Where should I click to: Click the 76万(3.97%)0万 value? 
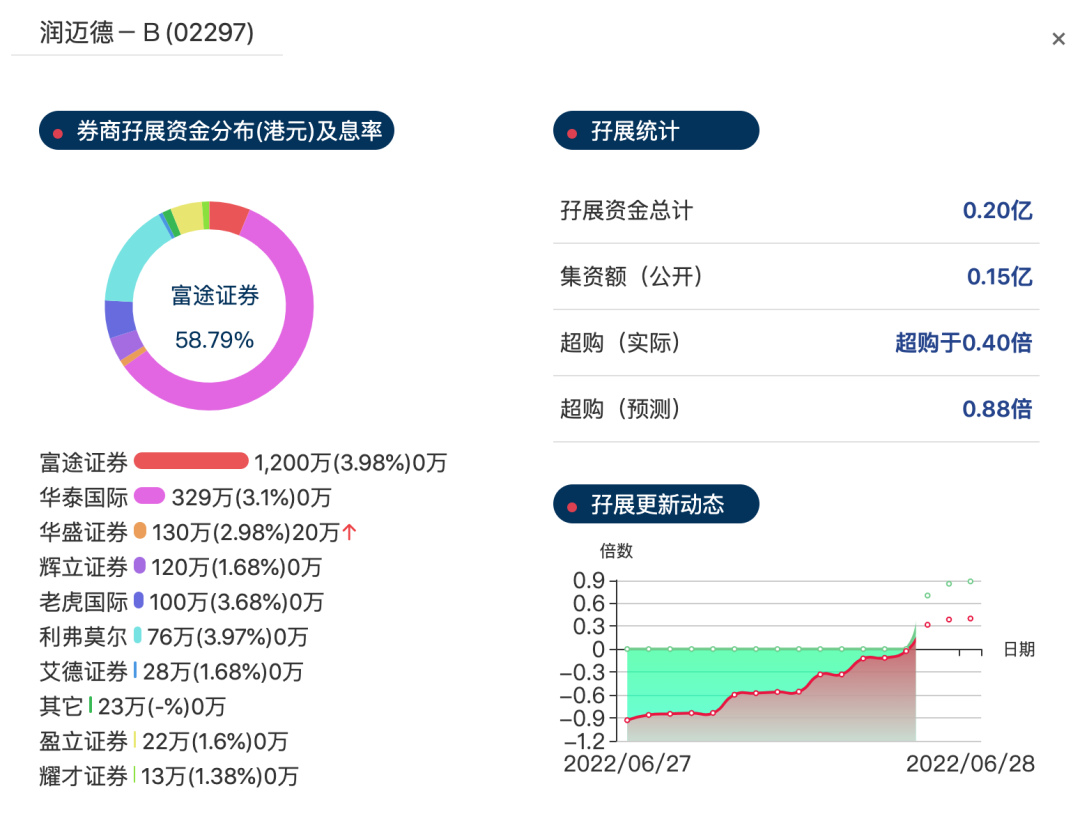(x=227, y=637)
